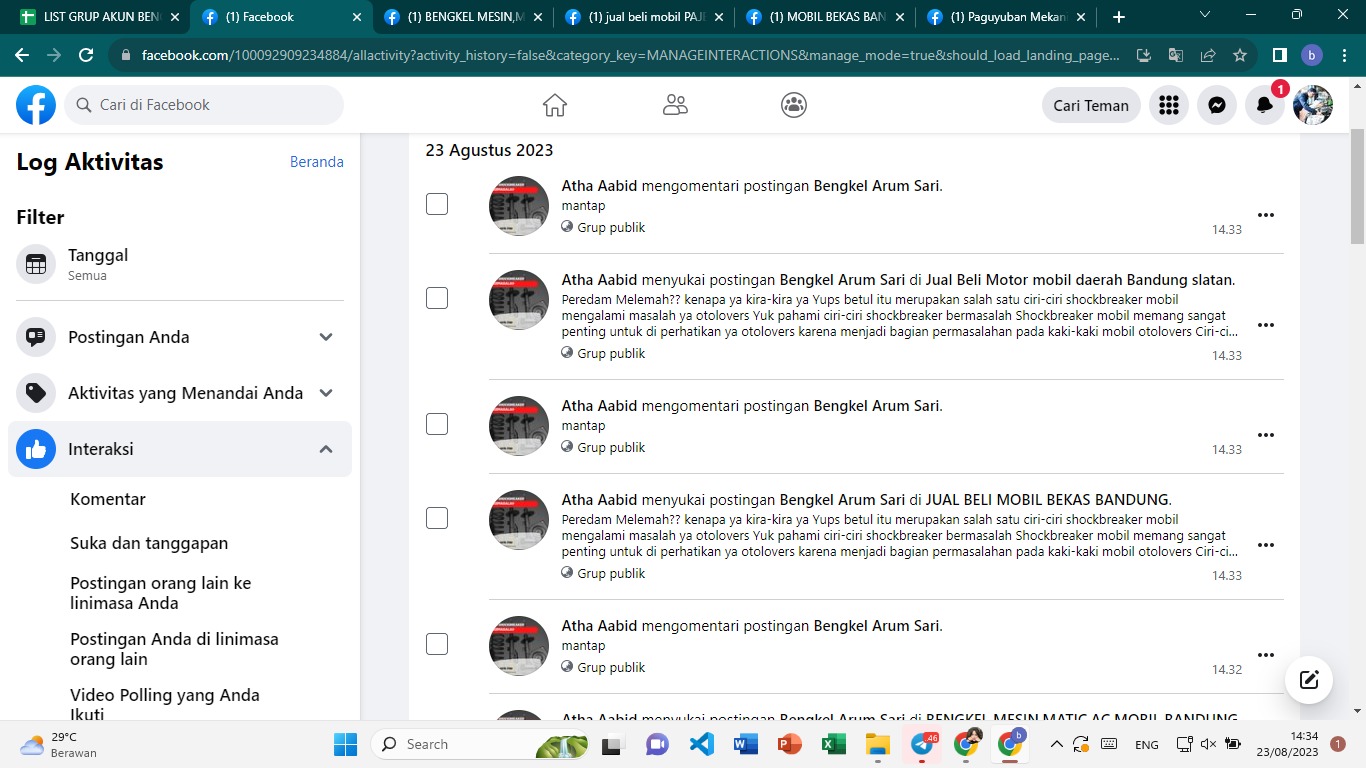Select Postingan Anda di linimasa orang lain
This screenshot has height=768, width=1366.
(x=174, y=649)
